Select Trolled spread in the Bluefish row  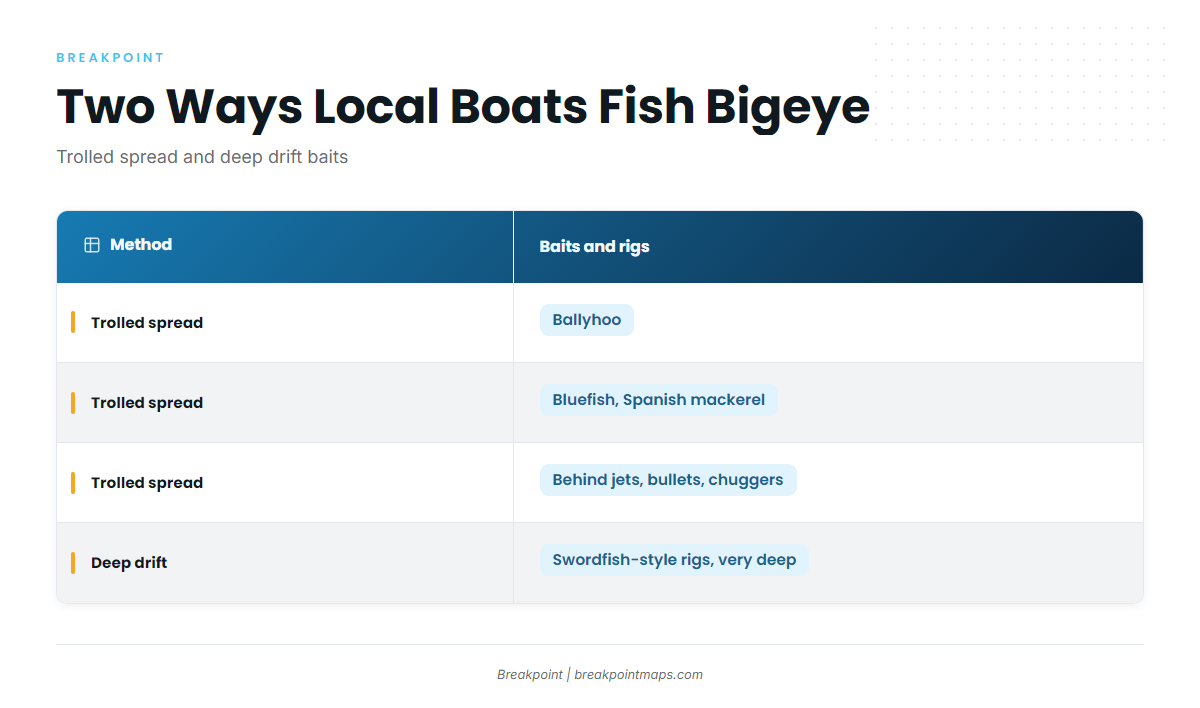[147, 403]
